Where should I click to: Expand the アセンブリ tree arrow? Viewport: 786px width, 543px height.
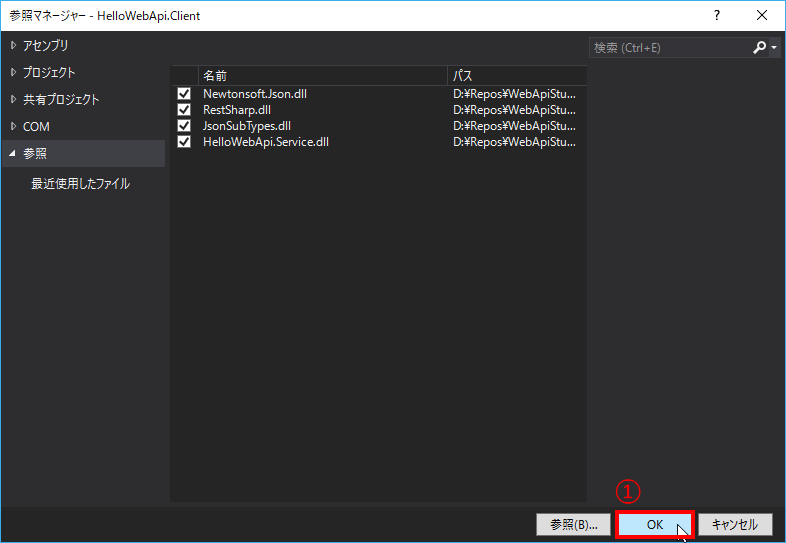(x=13, y=45)
